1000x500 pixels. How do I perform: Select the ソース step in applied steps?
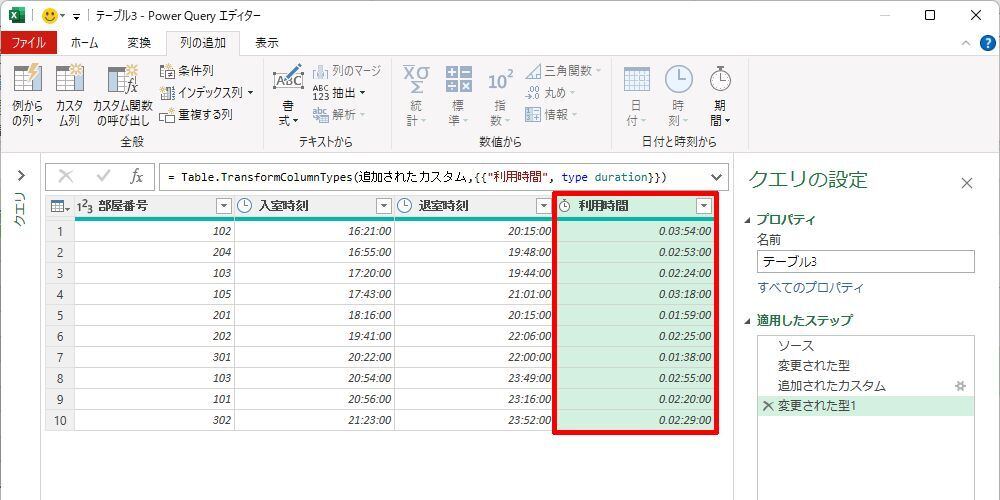(x=796, y=346)
